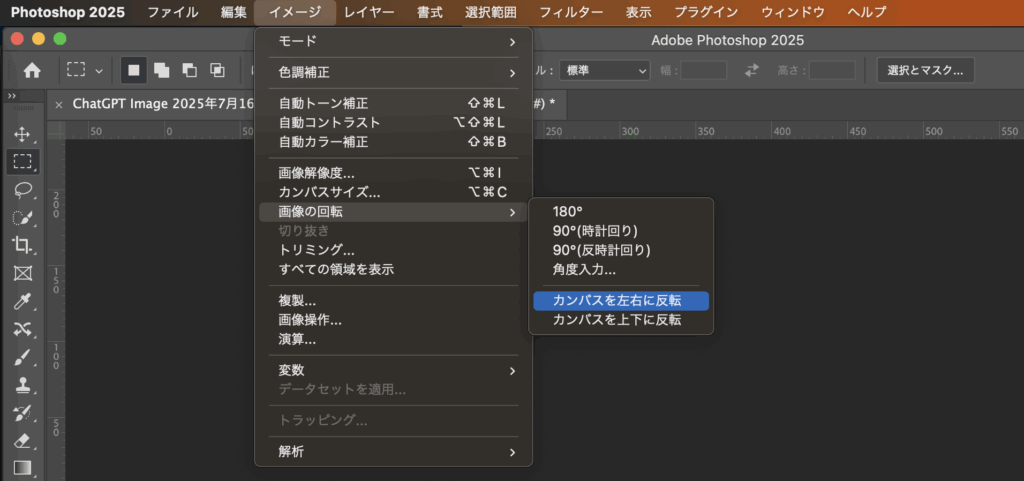Select the Move tool
The height and width of the screenshot is (481, 1024).
click(x=22, y=134)
